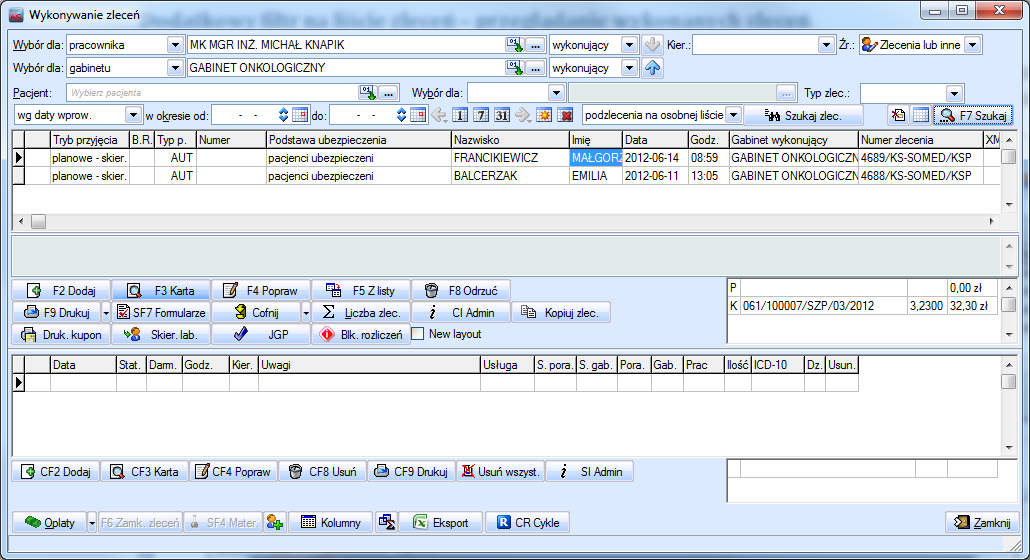Click Druk. kupon printer button

coord(62,334)
